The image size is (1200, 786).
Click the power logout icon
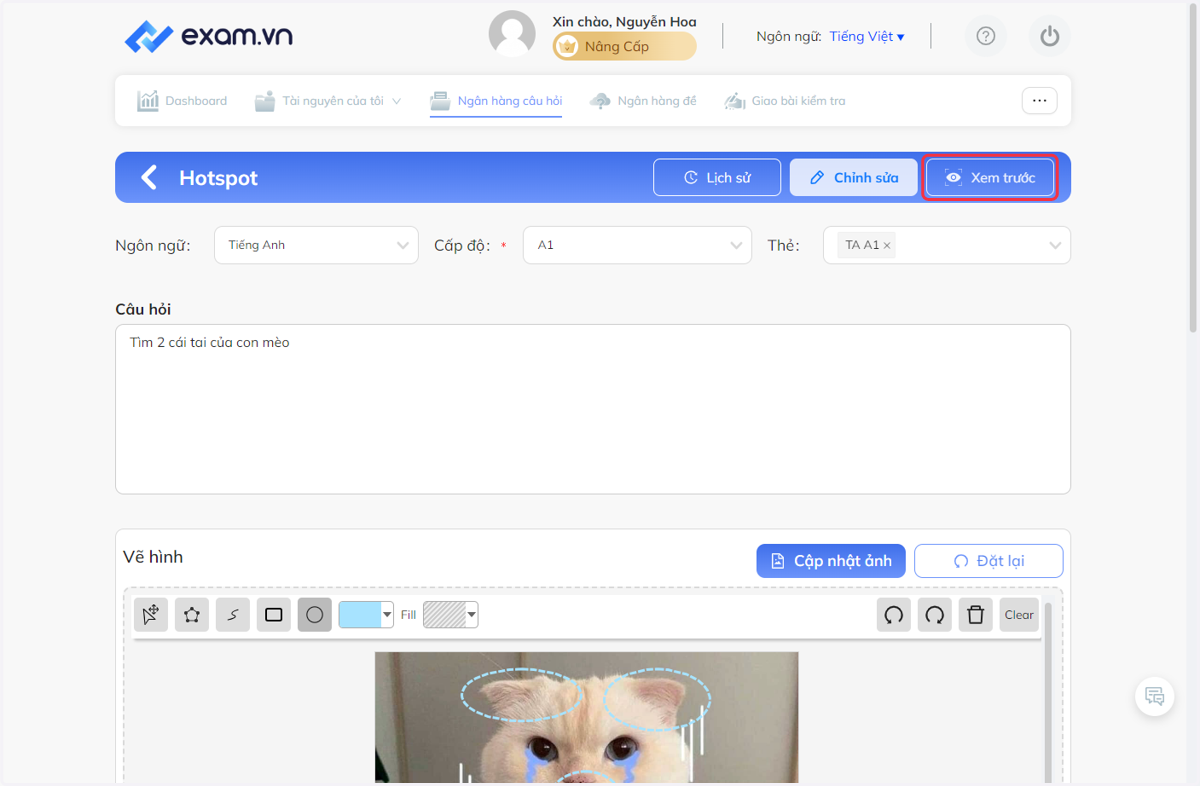(1049, 37)
